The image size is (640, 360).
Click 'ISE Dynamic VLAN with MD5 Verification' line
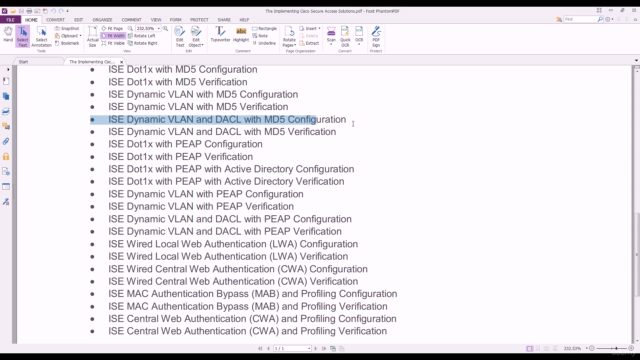[198, 107]
